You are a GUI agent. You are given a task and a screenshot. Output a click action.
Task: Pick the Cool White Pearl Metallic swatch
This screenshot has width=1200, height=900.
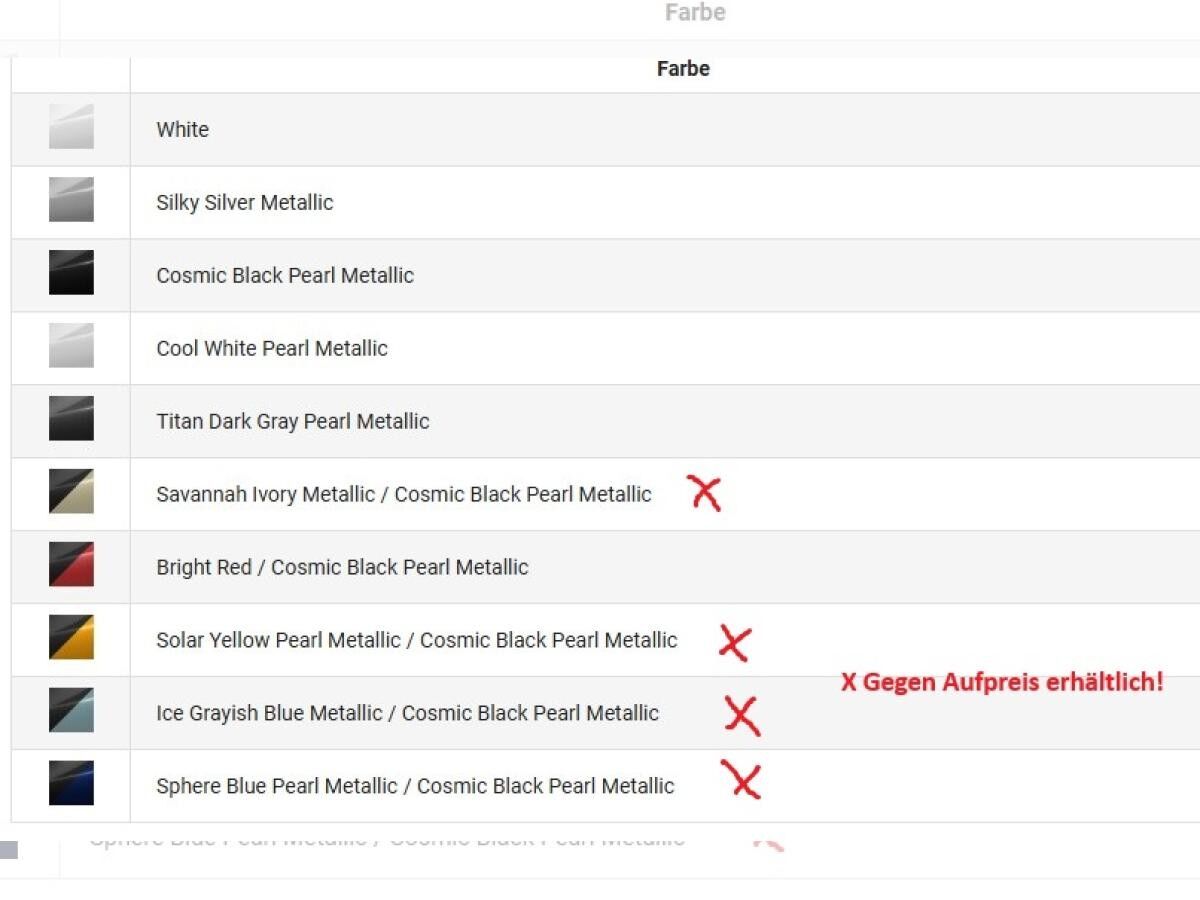(x=71, y=346)
